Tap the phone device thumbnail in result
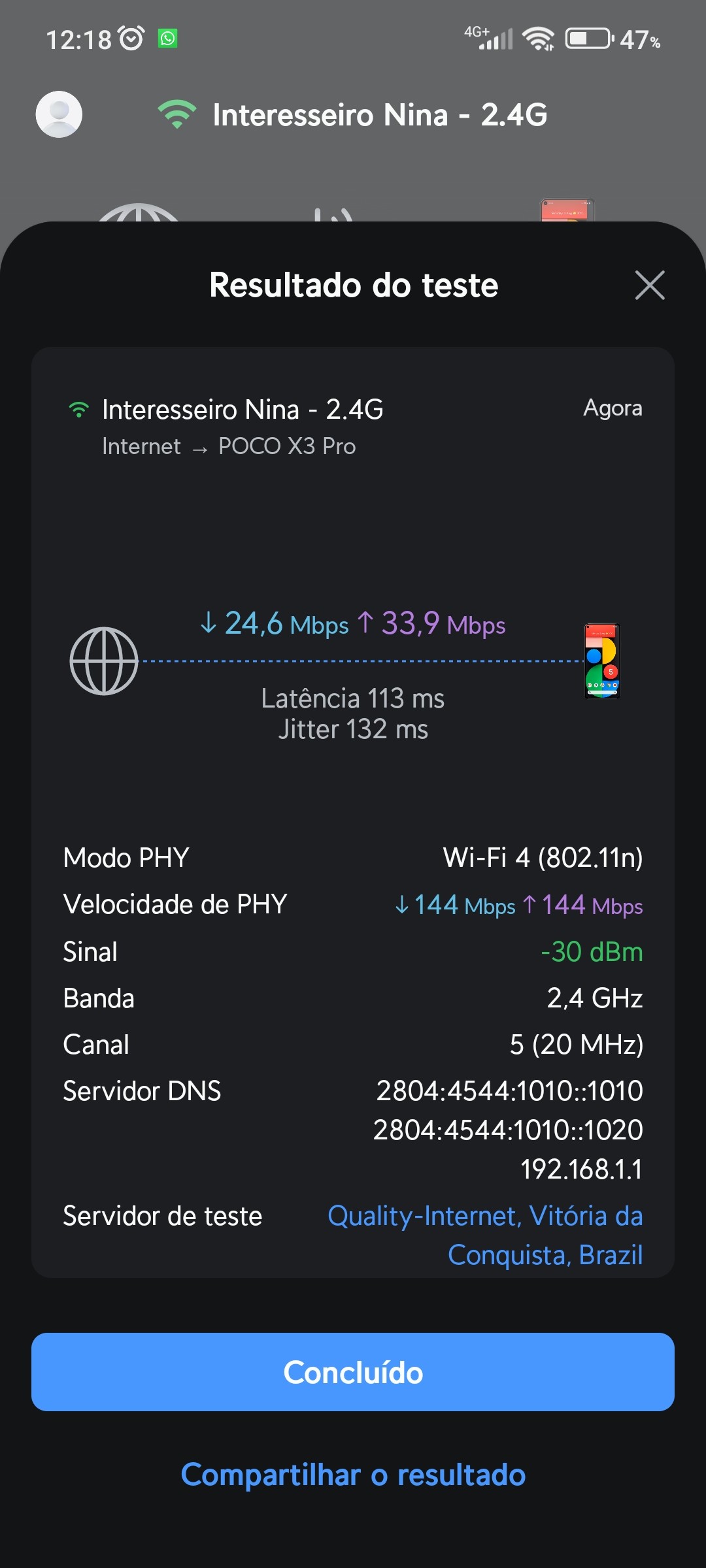The height and width of the screenshot is (1568, 706). click(601, 661)
